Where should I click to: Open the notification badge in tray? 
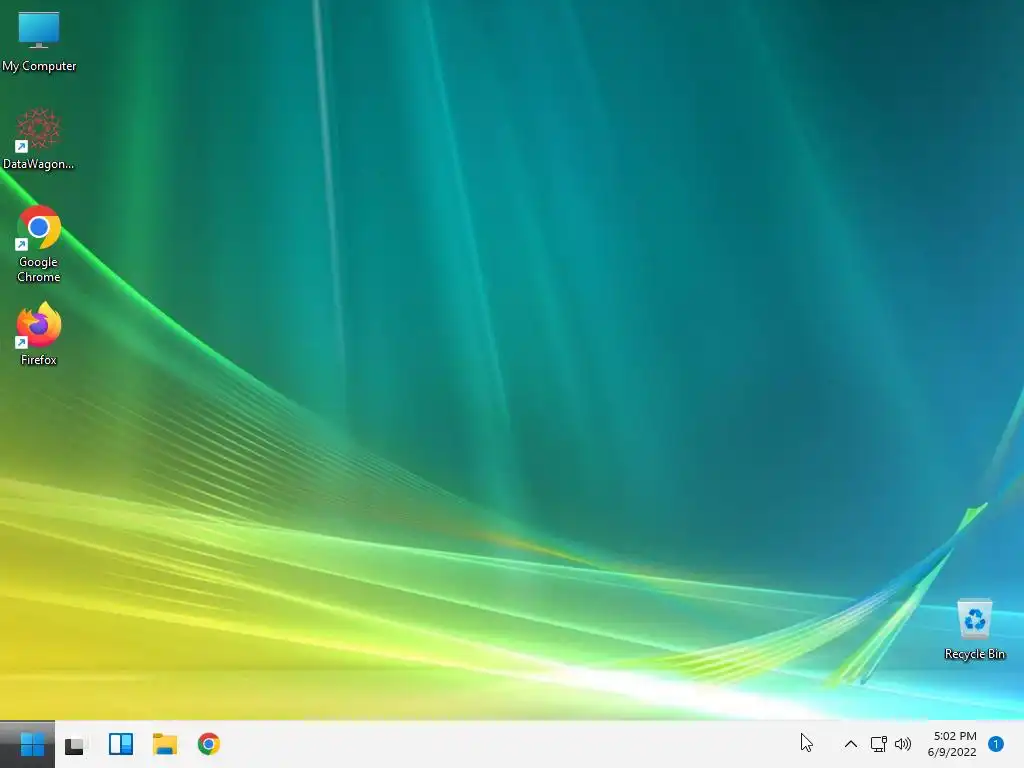(x=995, y=744)
